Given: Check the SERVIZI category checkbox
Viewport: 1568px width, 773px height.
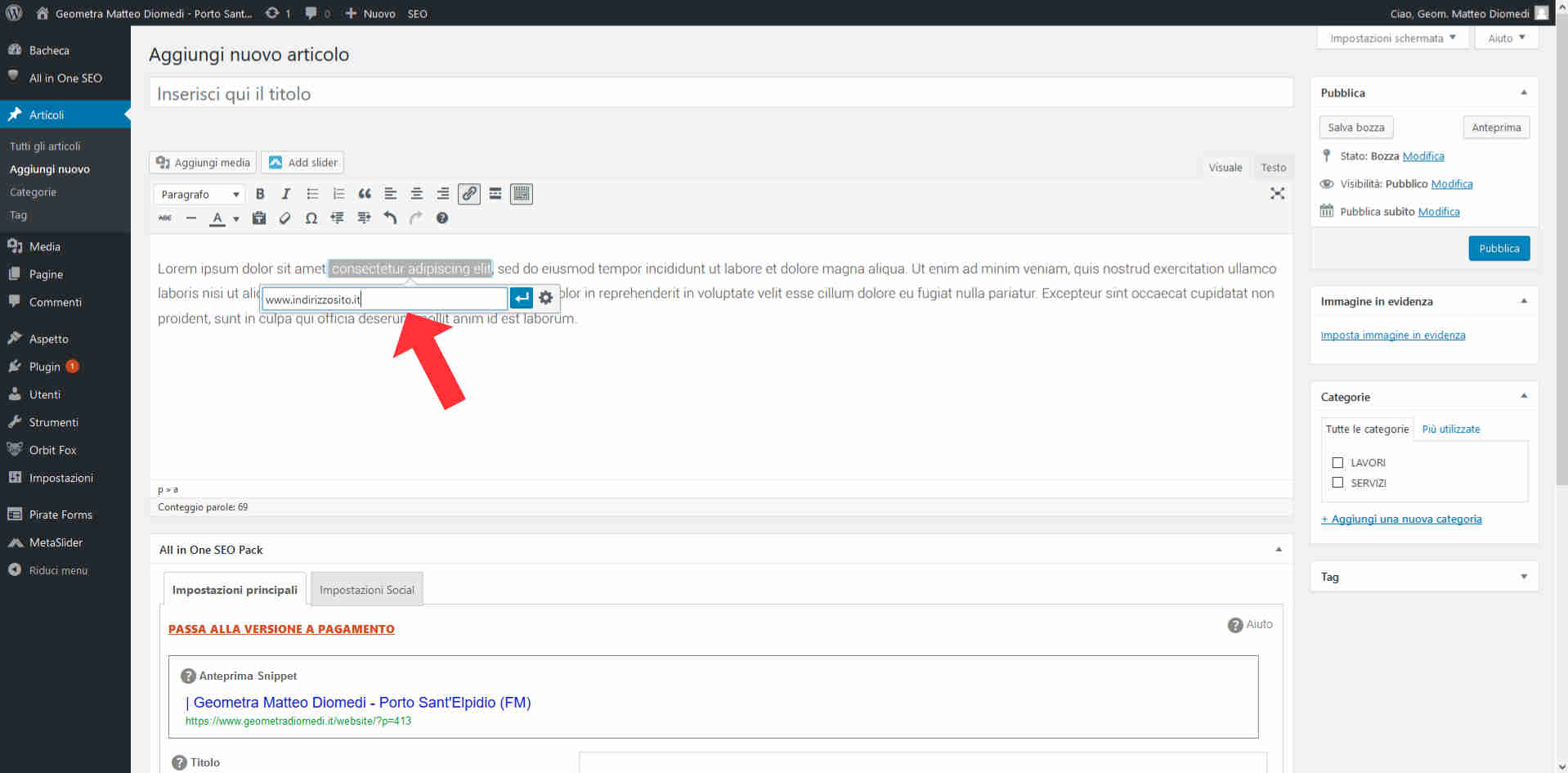Looking at the screenshot, I should pyautogui.click(x=1337, y=483).
